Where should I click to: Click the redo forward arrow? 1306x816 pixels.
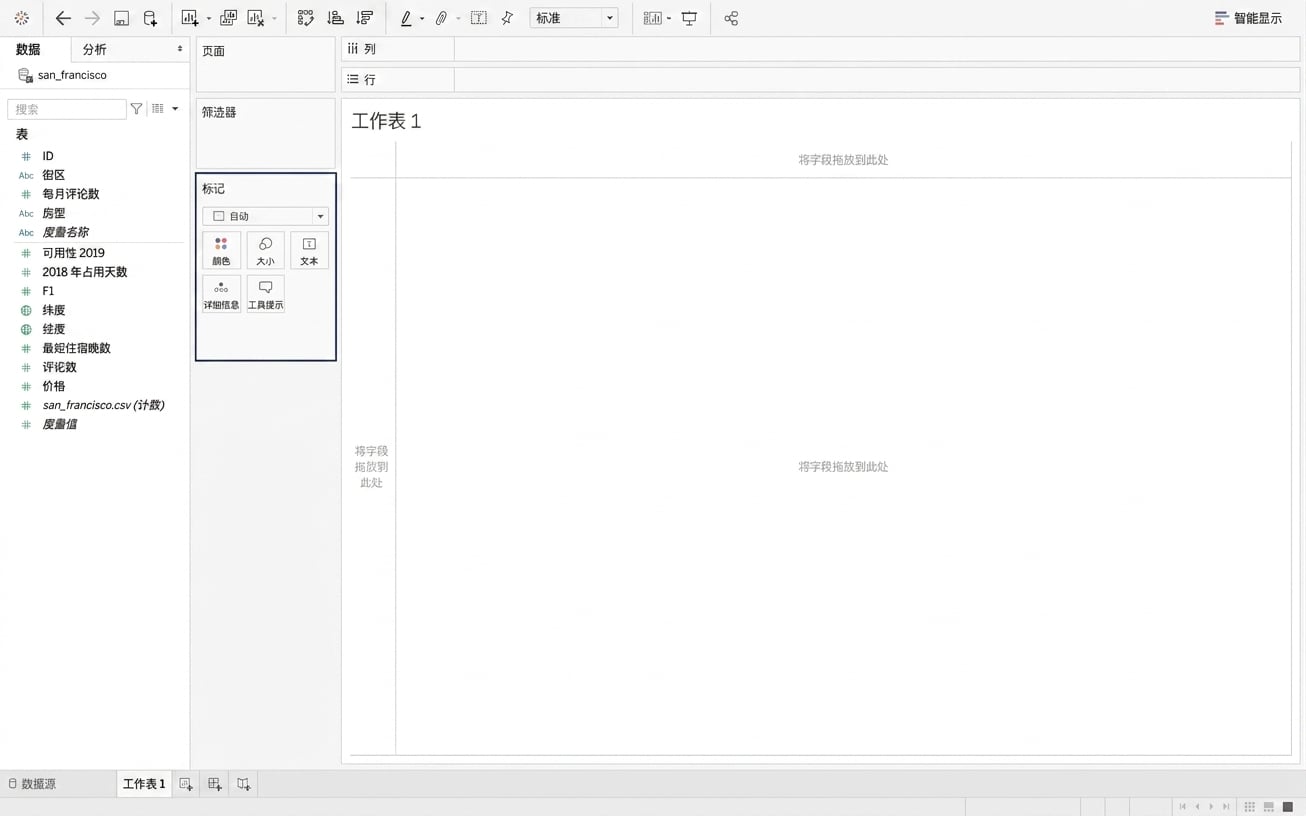coord(92,18)
